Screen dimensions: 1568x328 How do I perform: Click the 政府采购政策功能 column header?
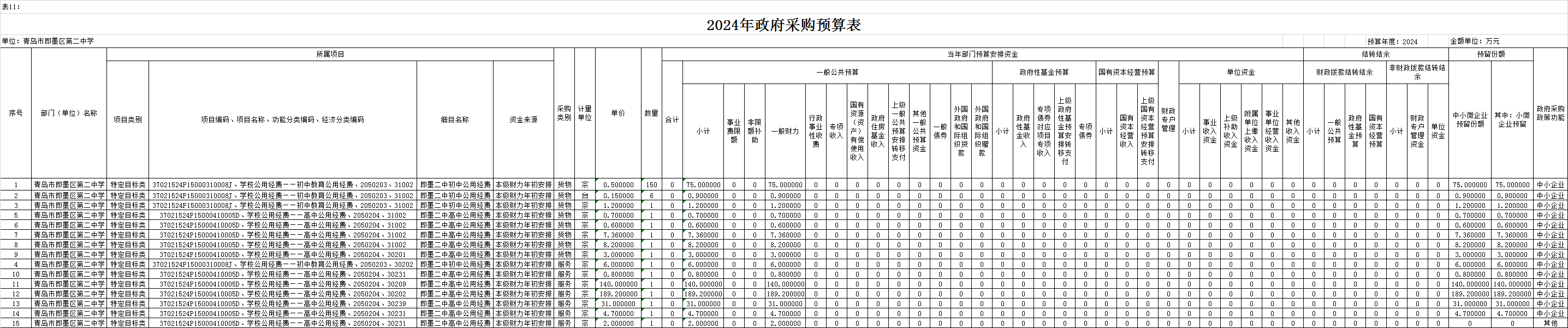pyautogui.click(x=1550, y=113)
